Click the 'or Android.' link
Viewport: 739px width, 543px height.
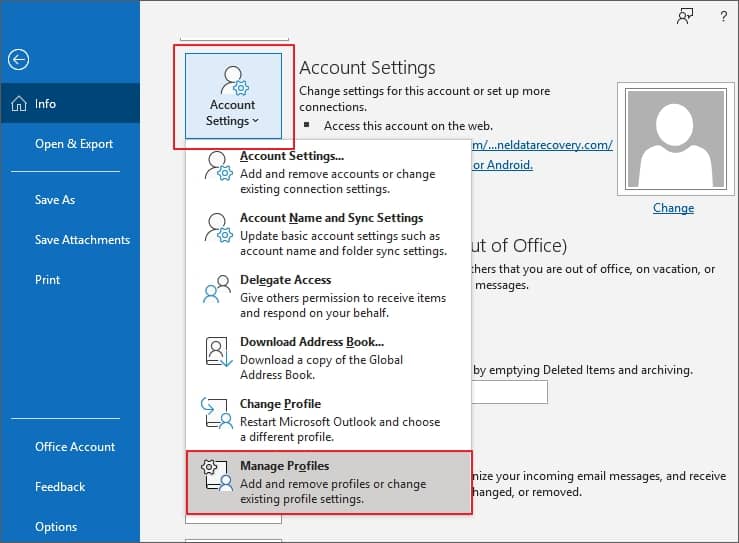click(x=502, y=165)
